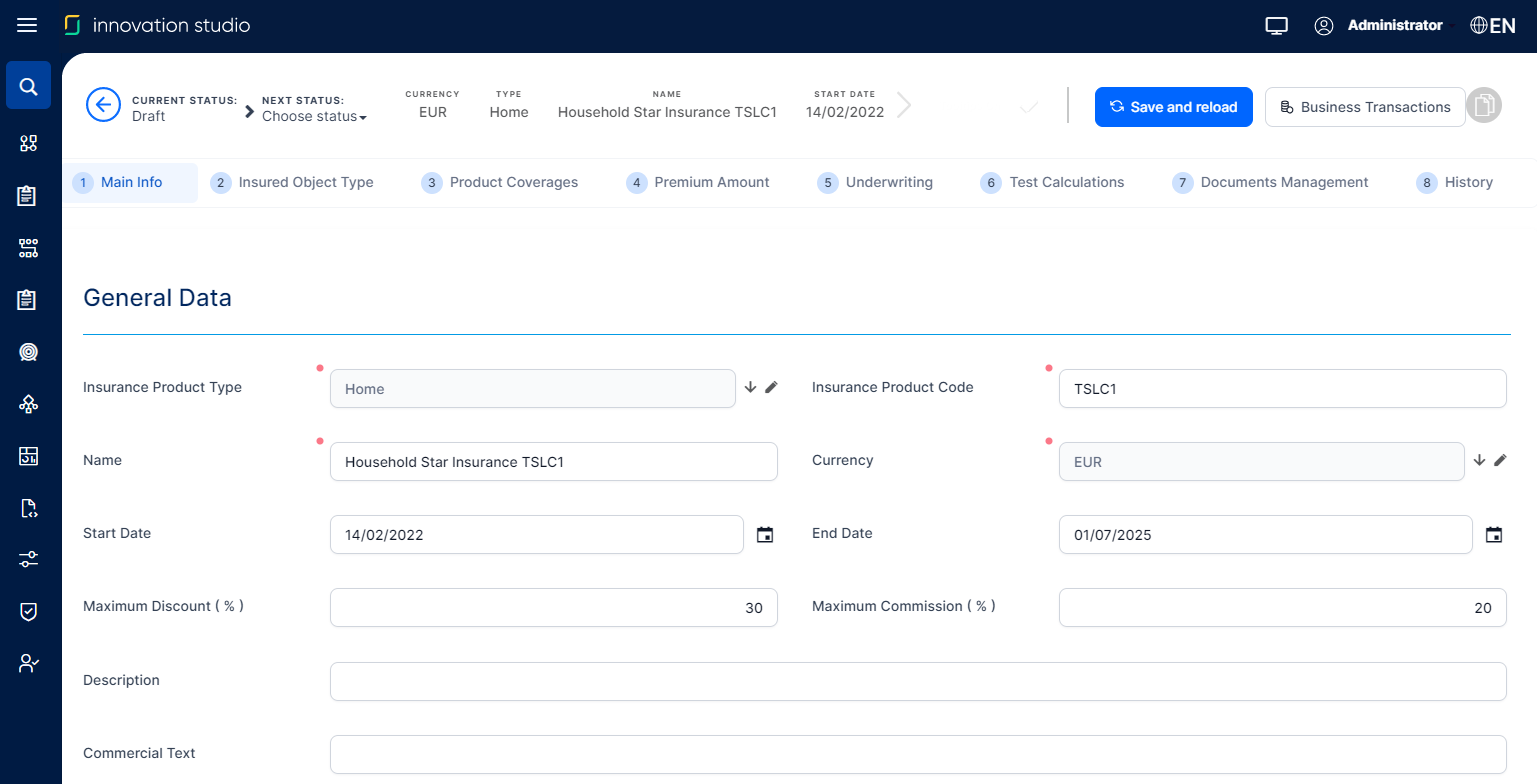Screen dimensions: 1537x784
Task: Click the shield icon in left sidebar
Action: click(x=29, y=611)
